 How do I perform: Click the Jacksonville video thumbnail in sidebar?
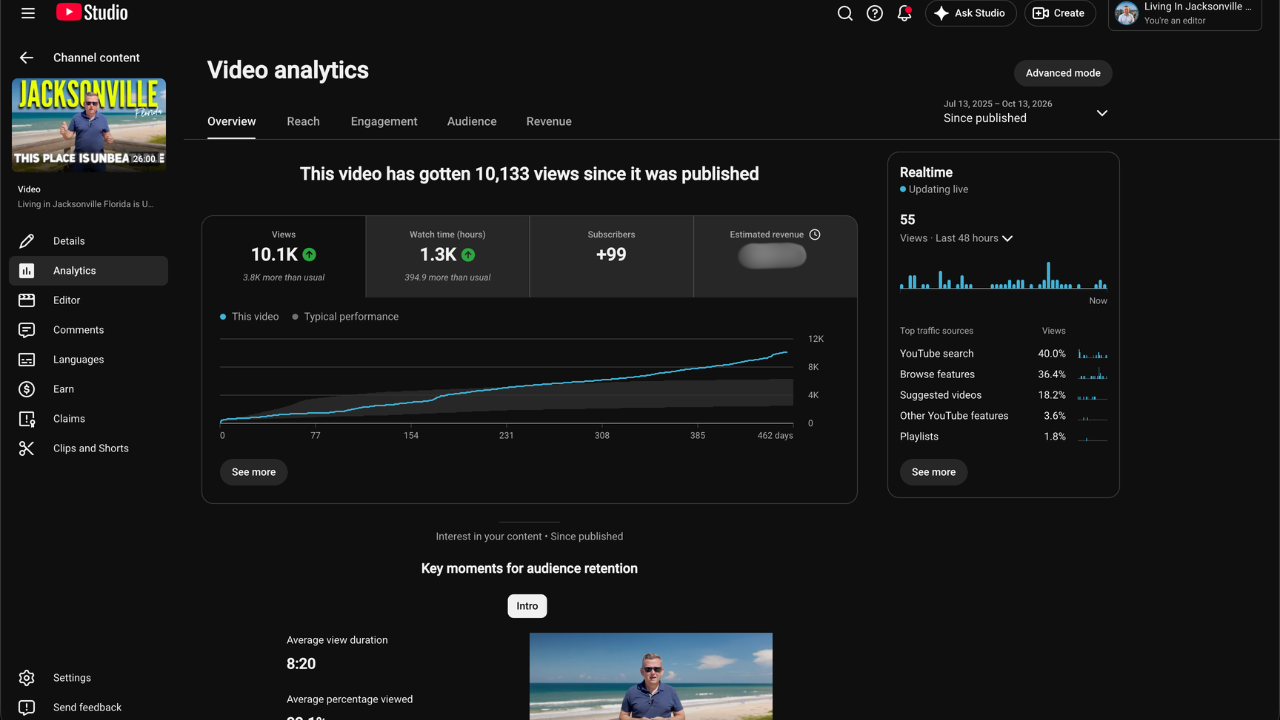89,125
